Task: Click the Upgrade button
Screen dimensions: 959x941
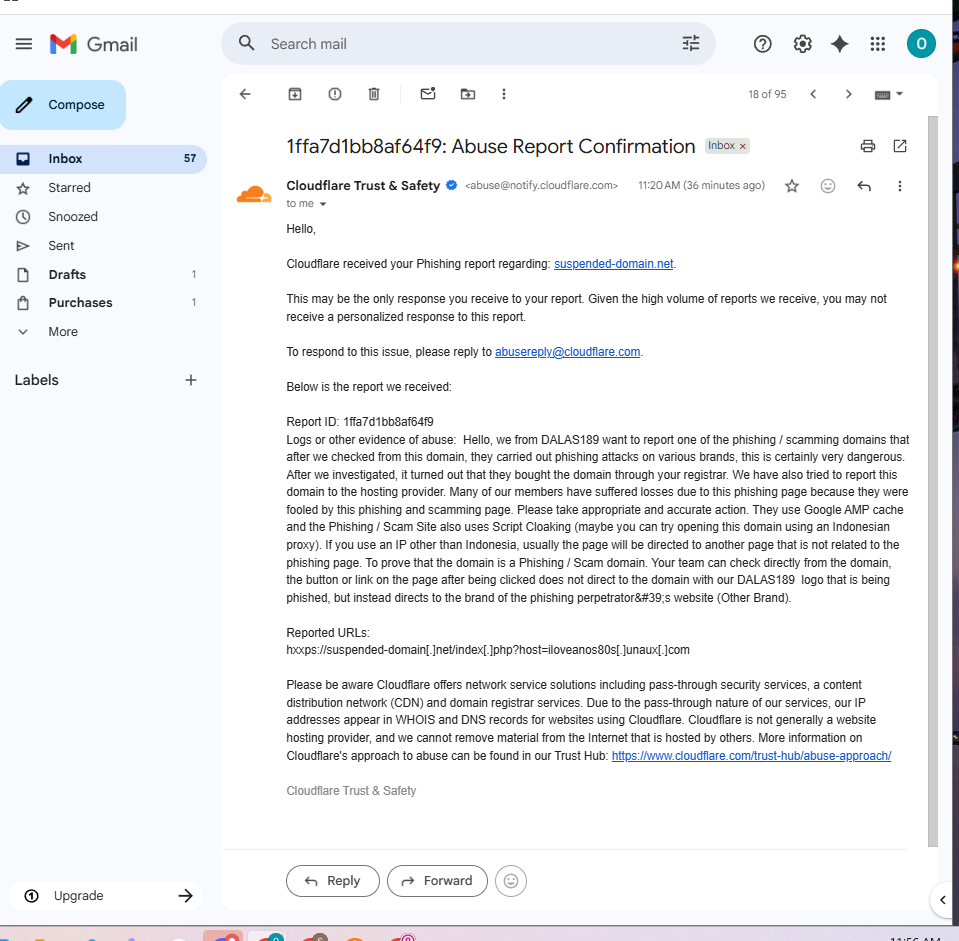Action: 106,896
